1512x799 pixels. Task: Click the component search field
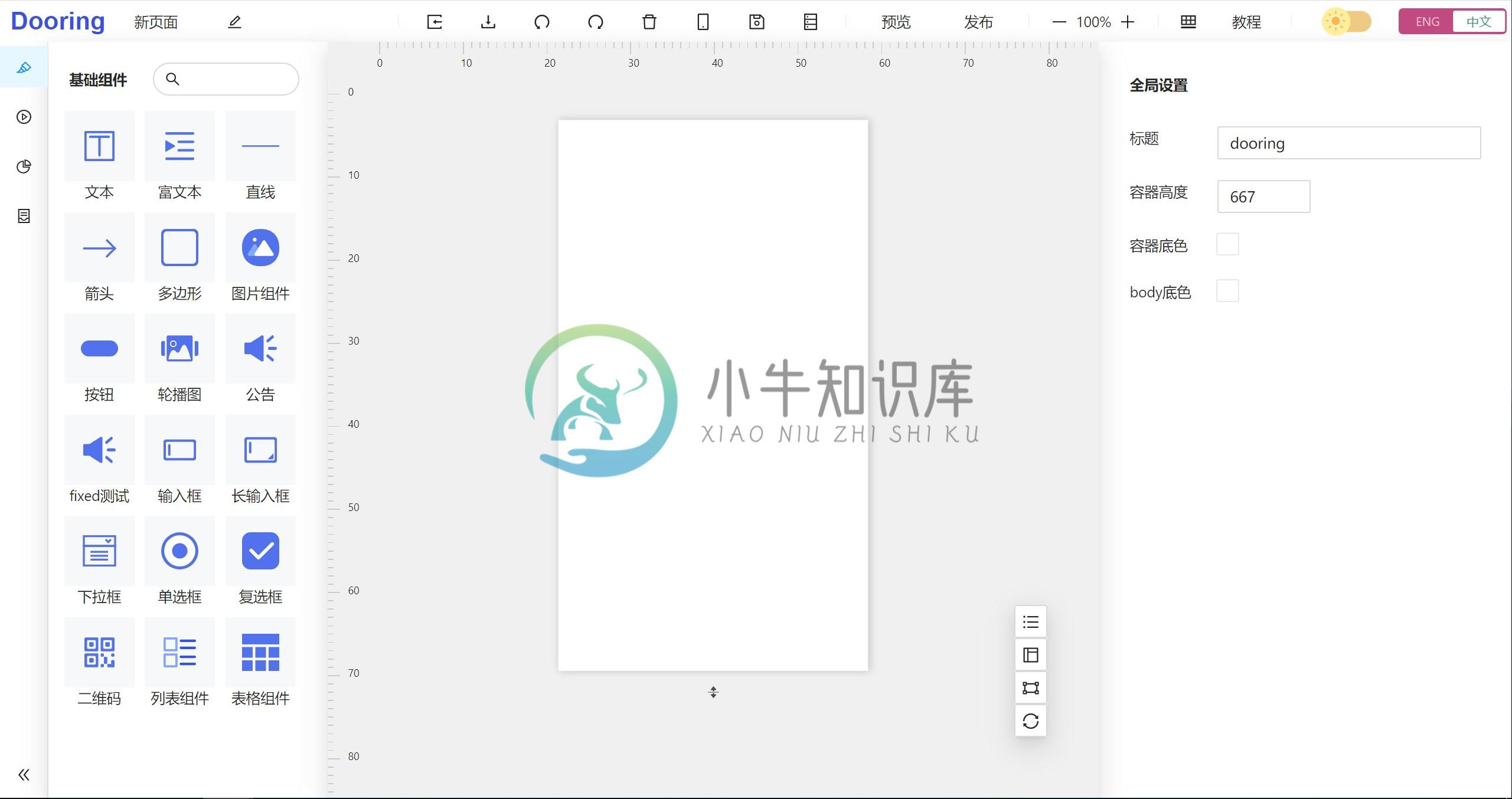pos(226,79)
